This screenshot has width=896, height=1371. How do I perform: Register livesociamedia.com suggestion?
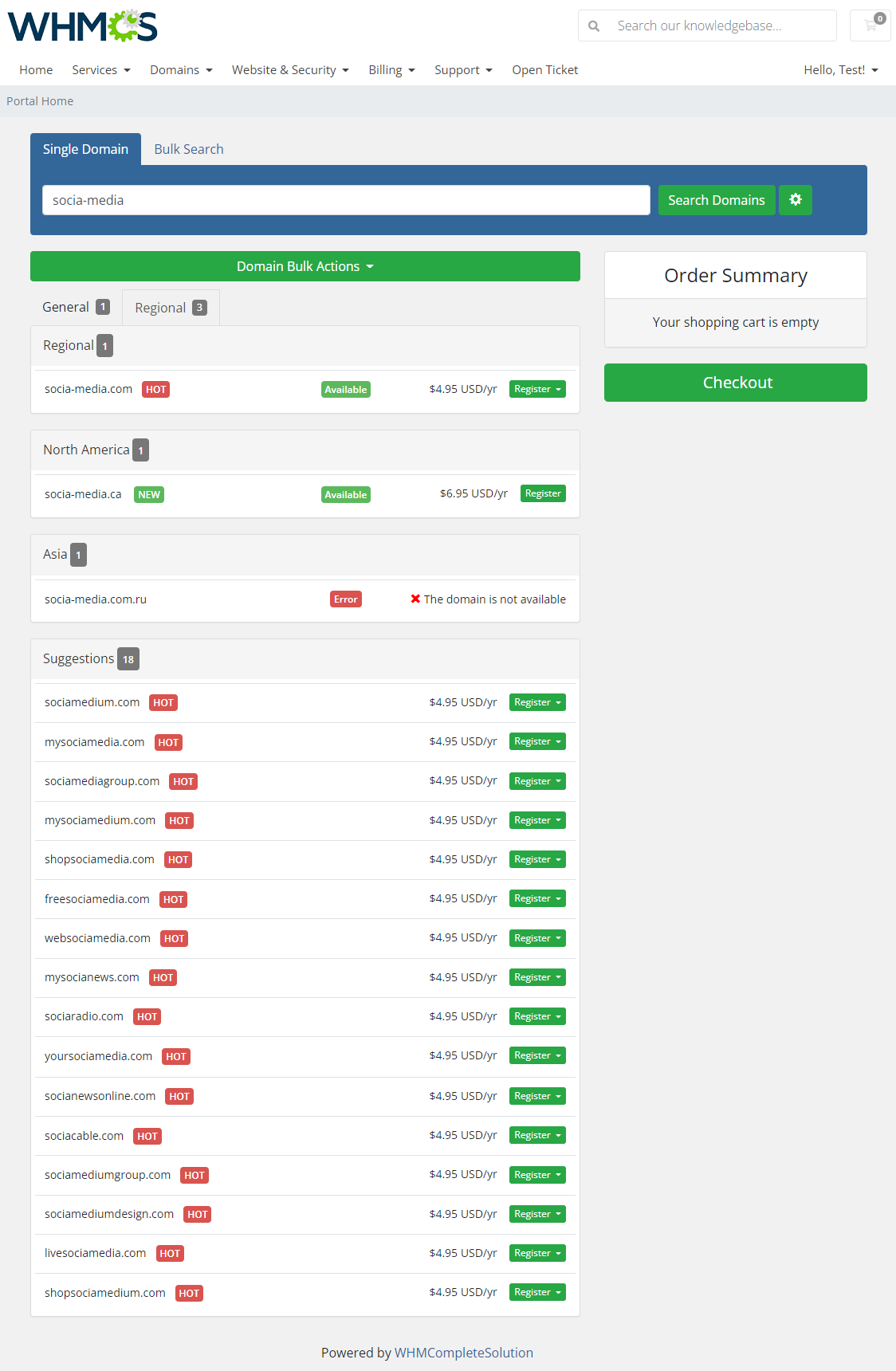tap(537, 1253)
